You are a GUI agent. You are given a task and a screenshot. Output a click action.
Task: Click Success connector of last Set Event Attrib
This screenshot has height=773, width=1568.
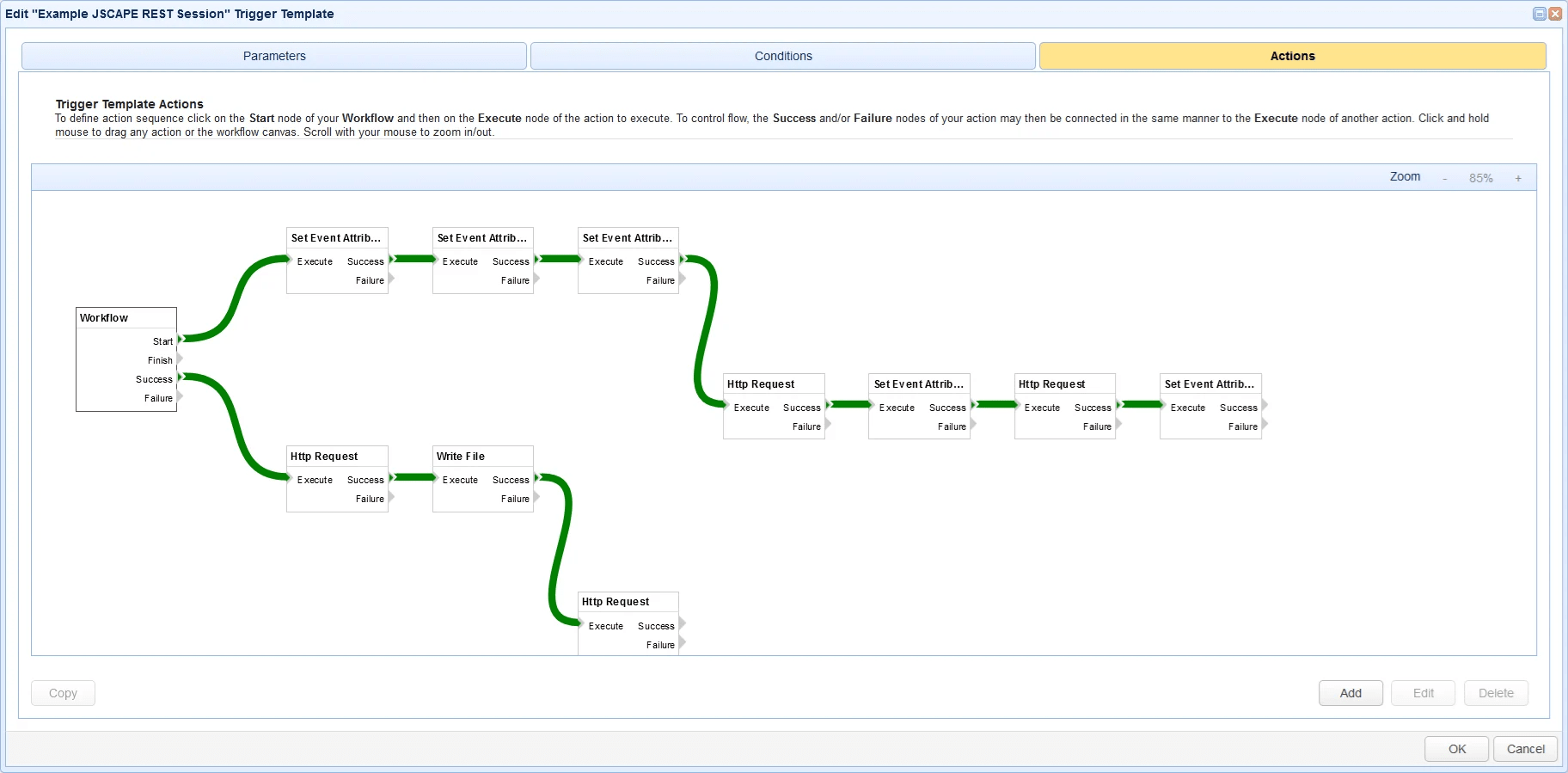(1265, 406)
